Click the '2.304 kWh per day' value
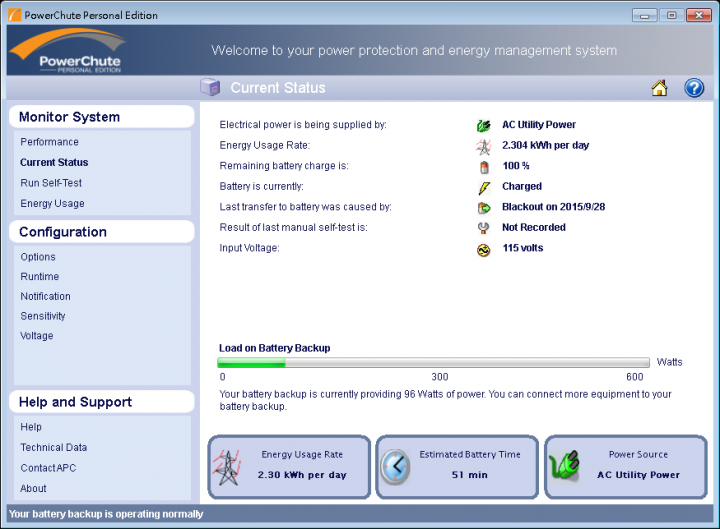The width and height of the screenshot is (720, 529). (546, 146)
